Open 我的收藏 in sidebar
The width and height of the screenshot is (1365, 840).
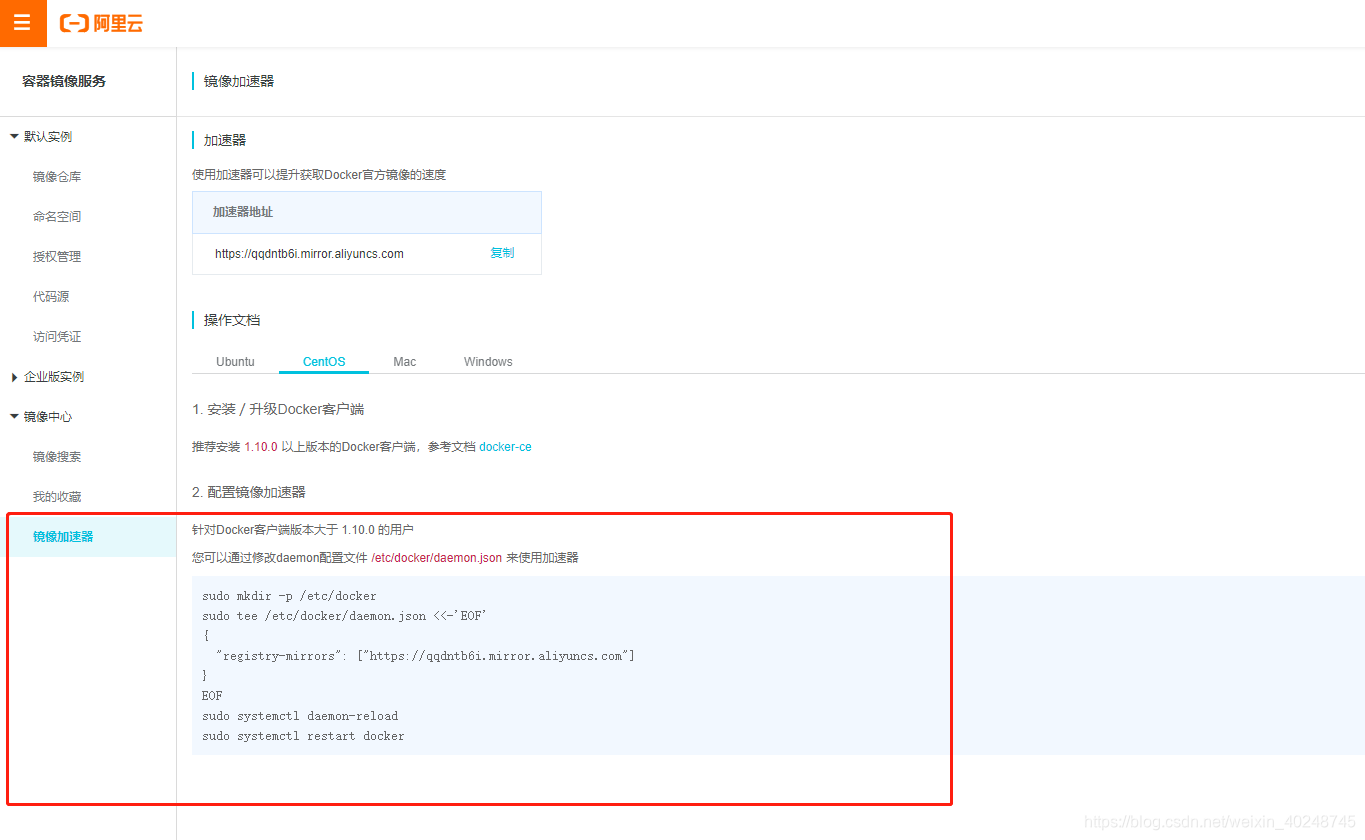pos(57,497)
